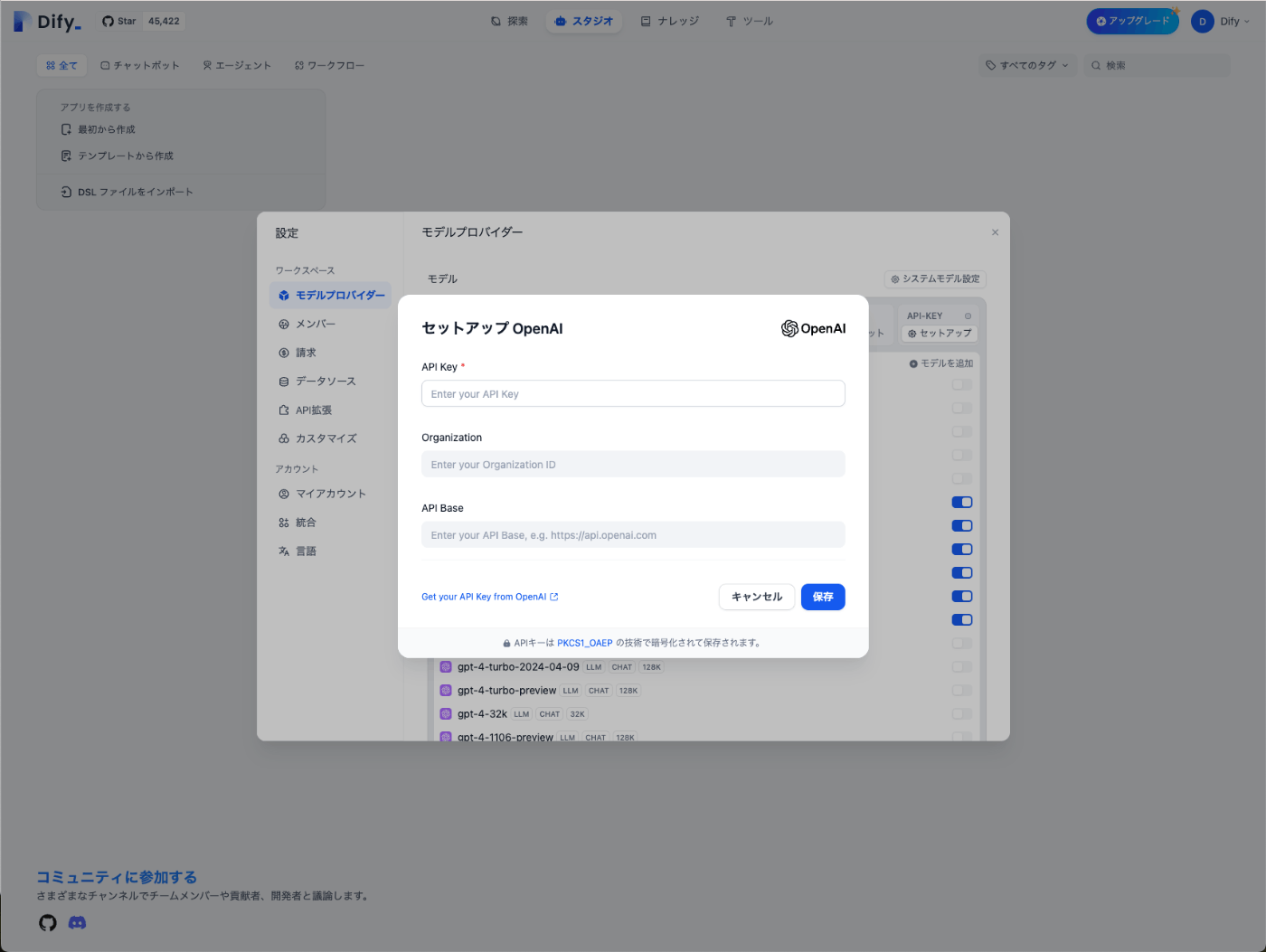
Task: Open API拡張 settings section
Action: click(331, 410)
